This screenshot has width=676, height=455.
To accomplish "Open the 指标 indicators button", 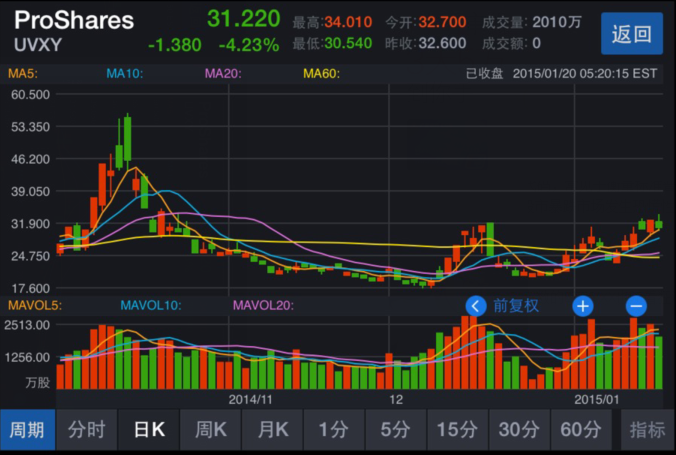I will [x=648, y=430].
